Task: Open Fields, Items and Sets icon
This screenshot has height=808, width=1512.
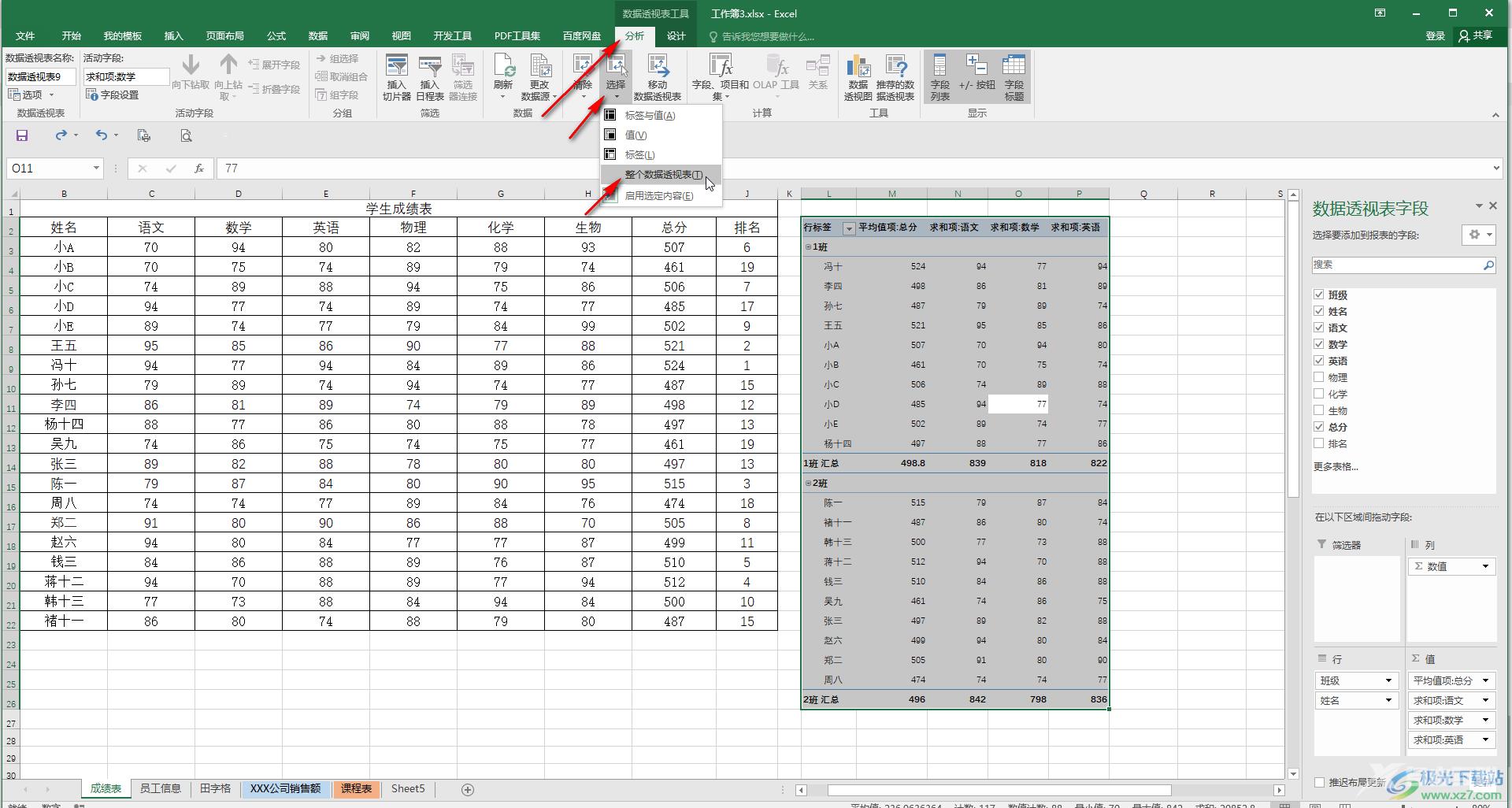Action: pyautogui.click(x=721, y=77)
